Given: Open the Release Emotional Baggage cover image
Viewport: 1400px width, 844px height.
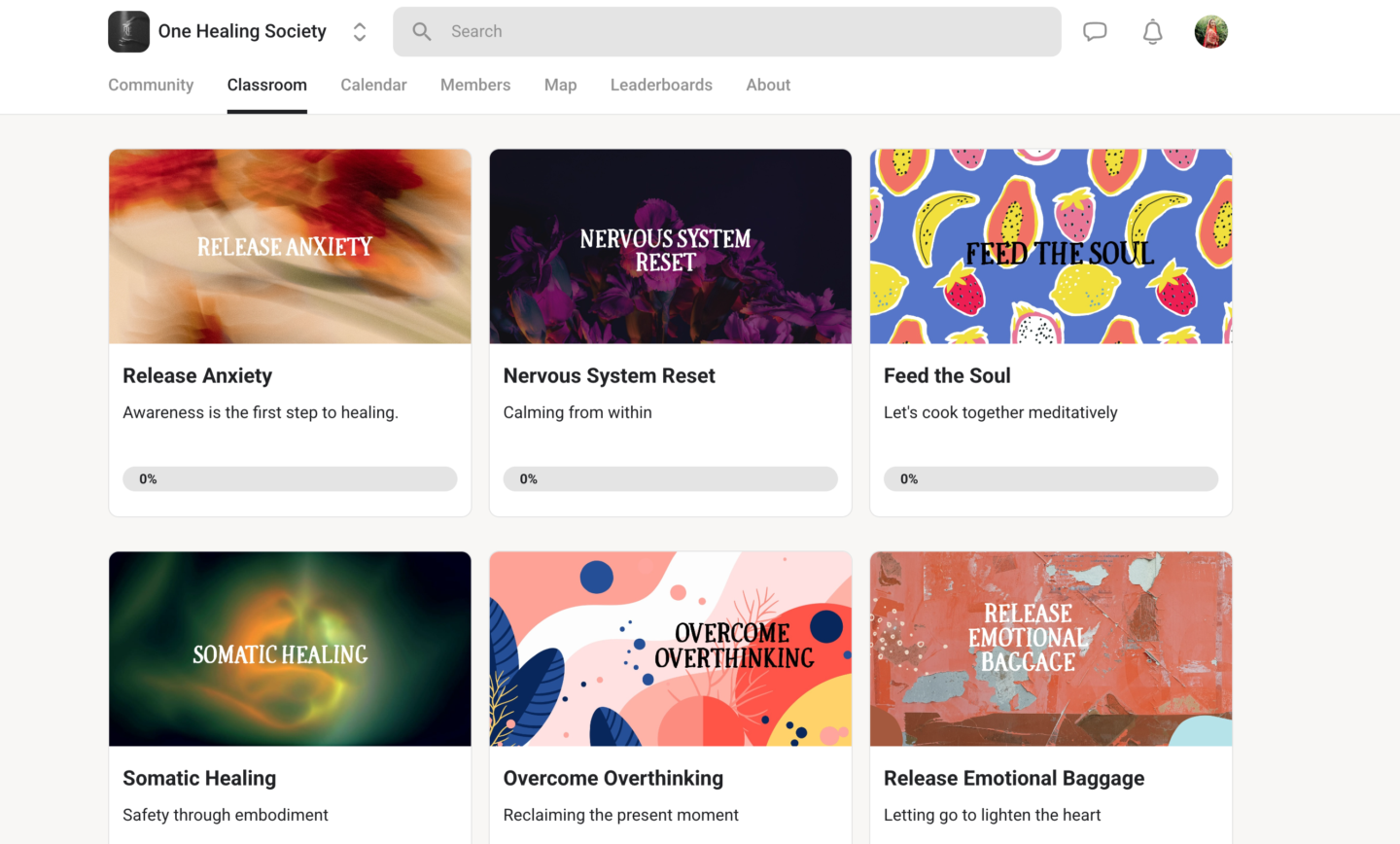Looking at the screenshot, I should 1051,649.
